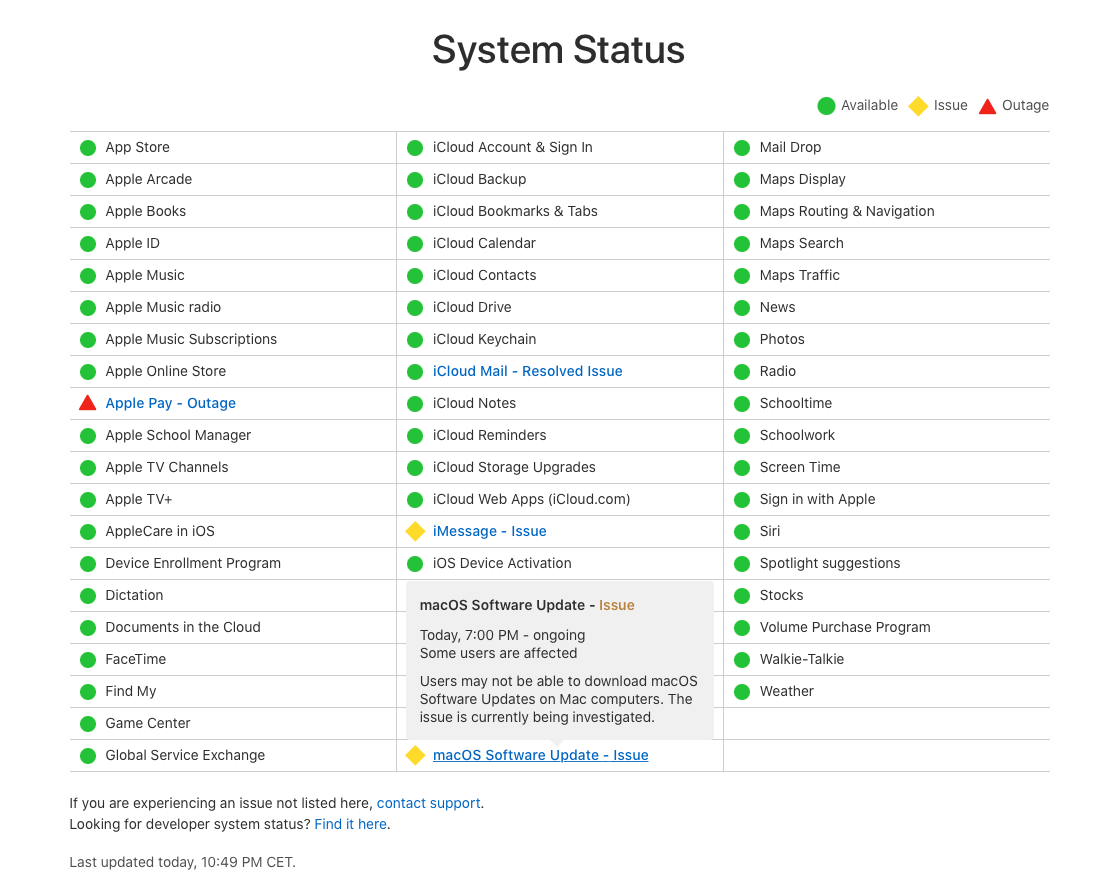
Task: Click the red triangle Apple Pay outage icon
Action: pyautogui.click(x=88, y=403)
